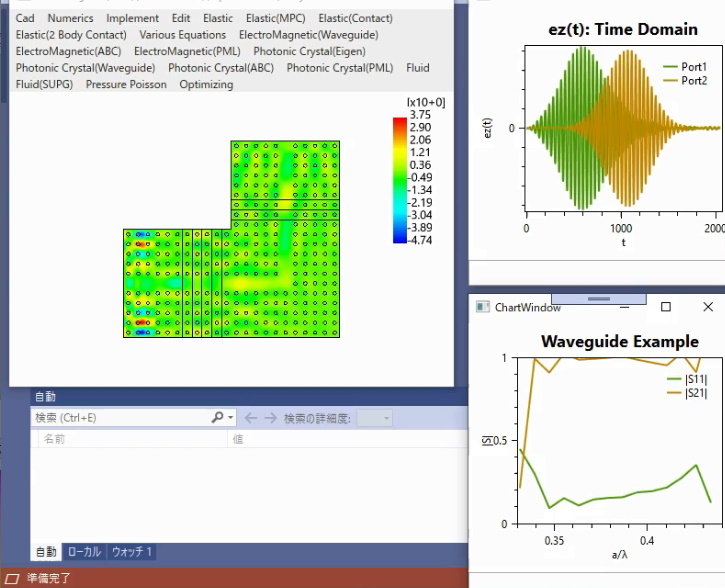Screen dimensions: 725x588
Task: Minimize the ChartWindow
Action: tap(625, 307)
